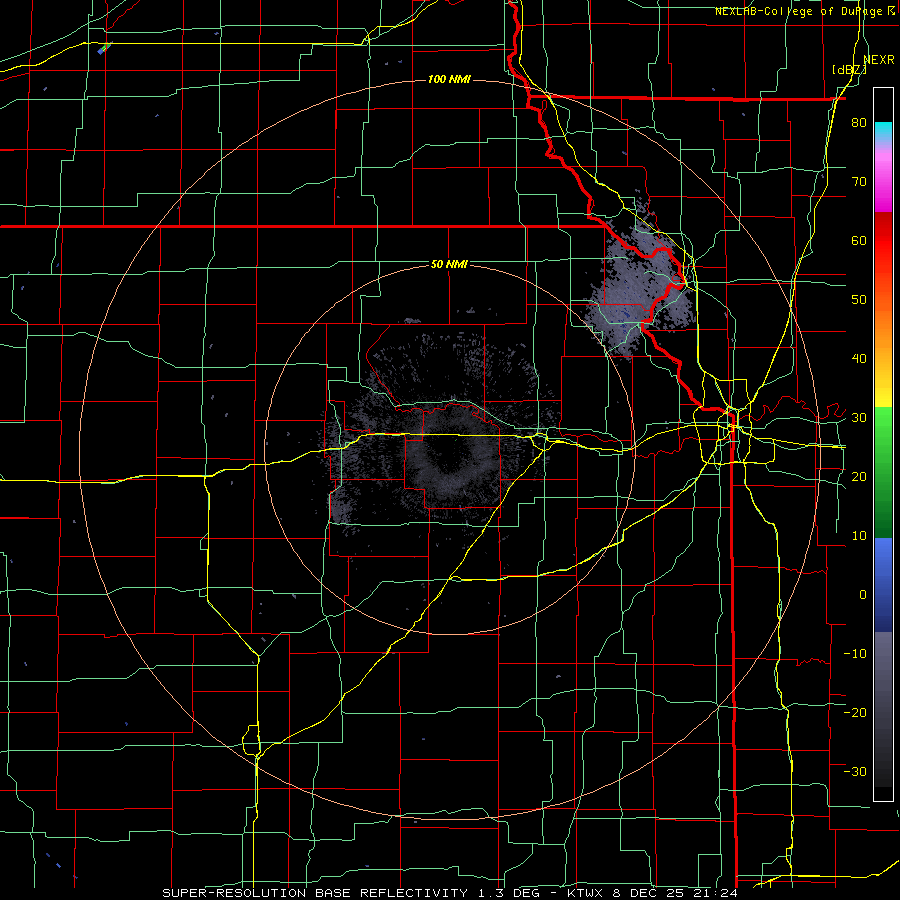Viewport: 900px width, 900px height.
Task: Click the Super-Resolution Base Reflectivity caption
Action: tap(449, 893)
